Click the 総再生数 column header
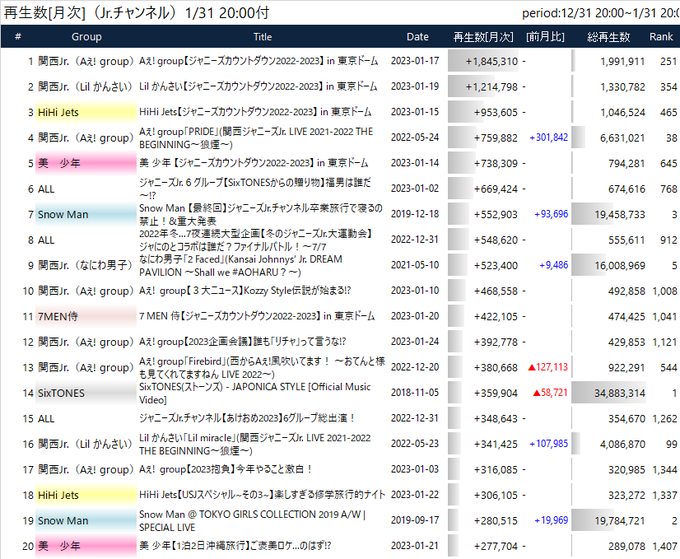680x559 pixels. click(x=608, y=37)
